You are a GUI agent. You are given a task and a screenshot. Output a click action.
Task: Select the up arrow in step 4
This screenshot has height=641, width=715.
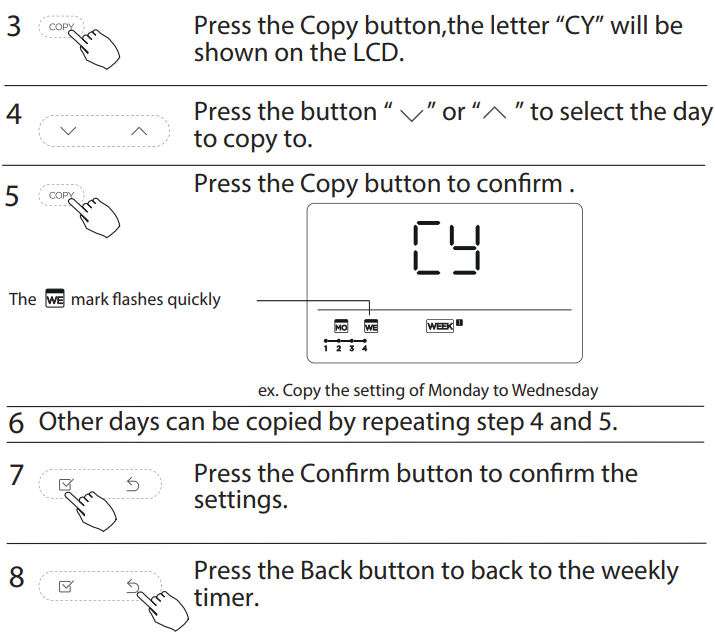coord(139,131)
